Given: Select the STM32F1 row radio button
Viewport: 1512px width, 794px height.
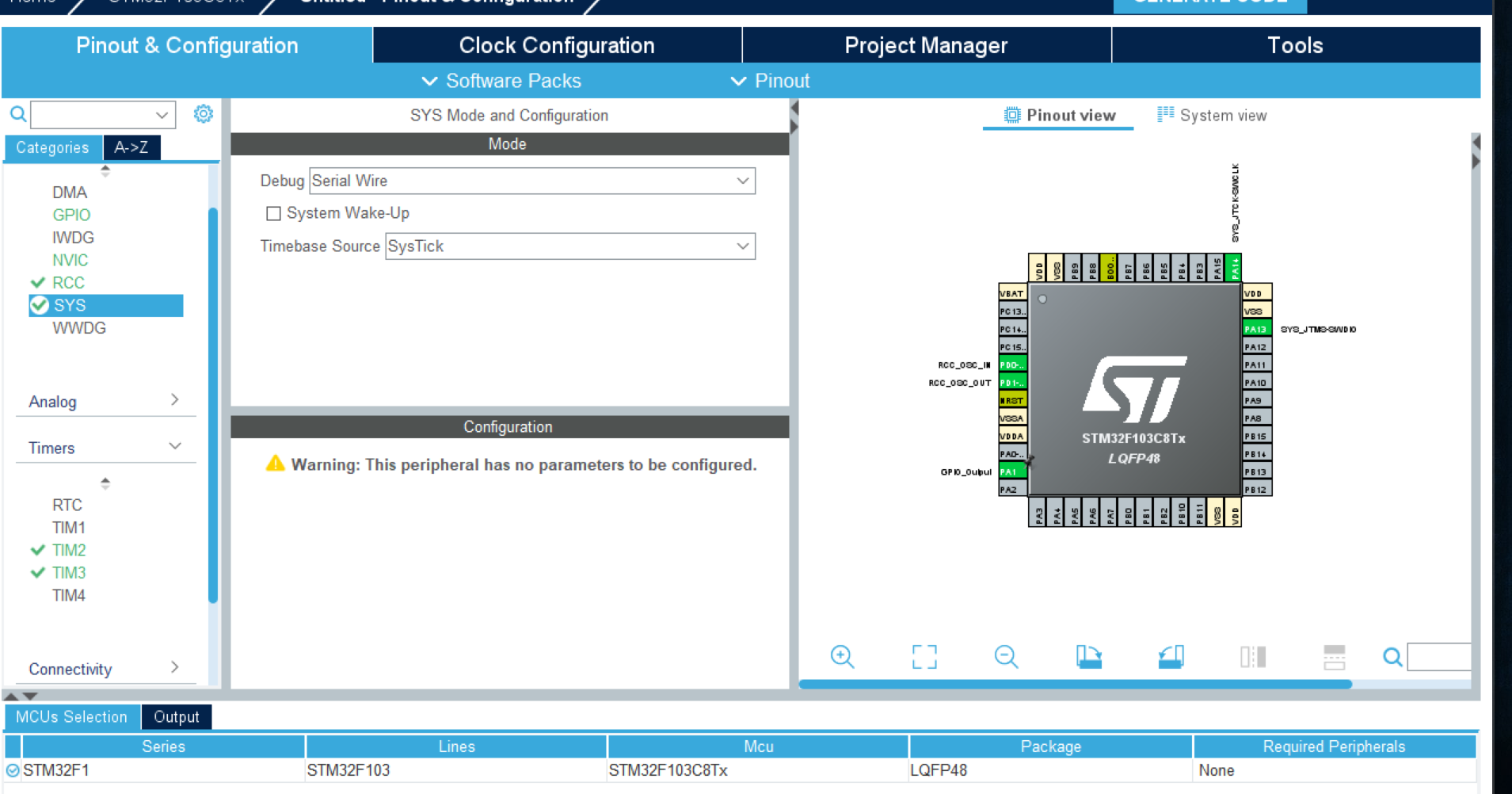Looking at the screenshot, I should click(13, 770).
